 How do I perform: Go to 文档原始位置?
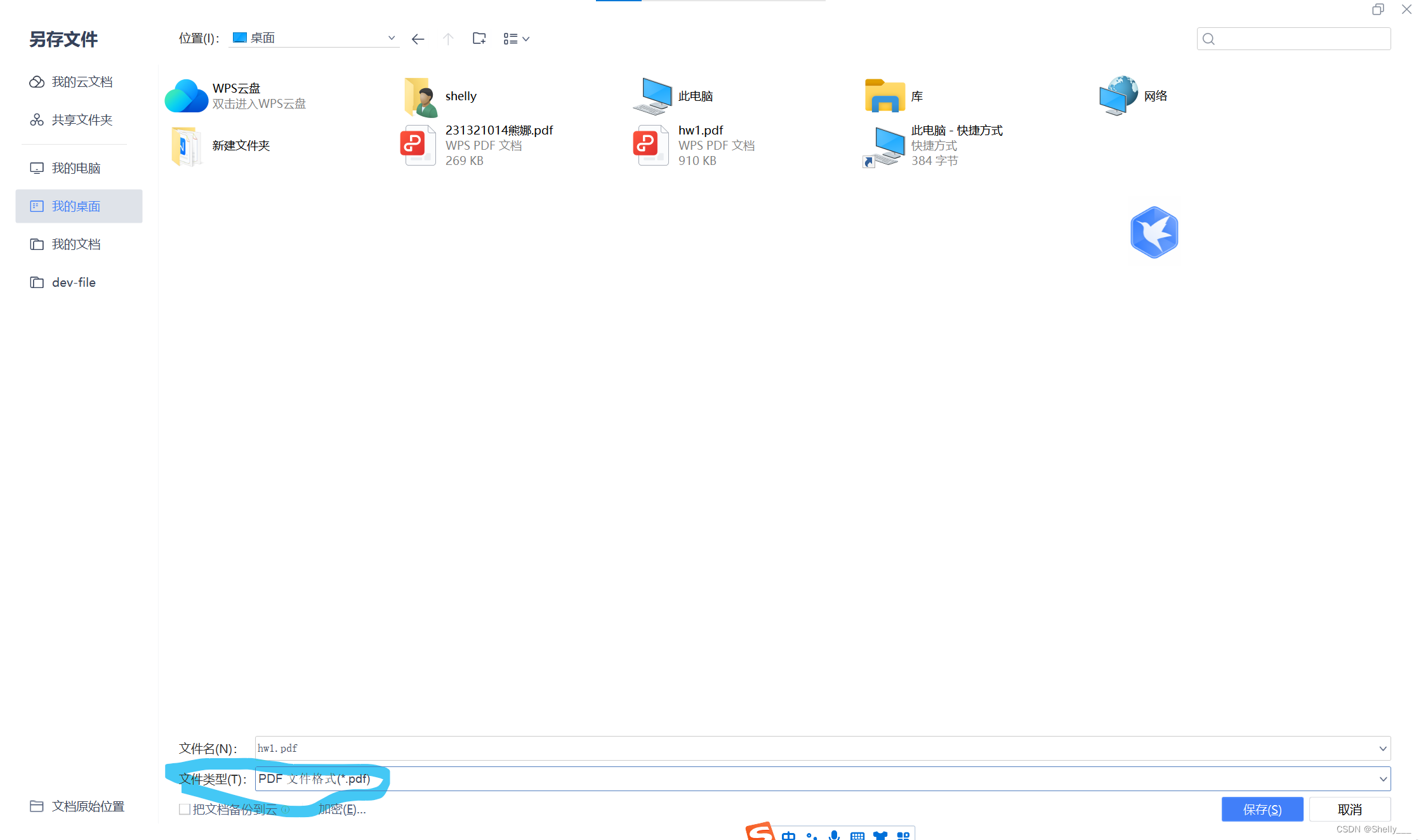[88, 806]
